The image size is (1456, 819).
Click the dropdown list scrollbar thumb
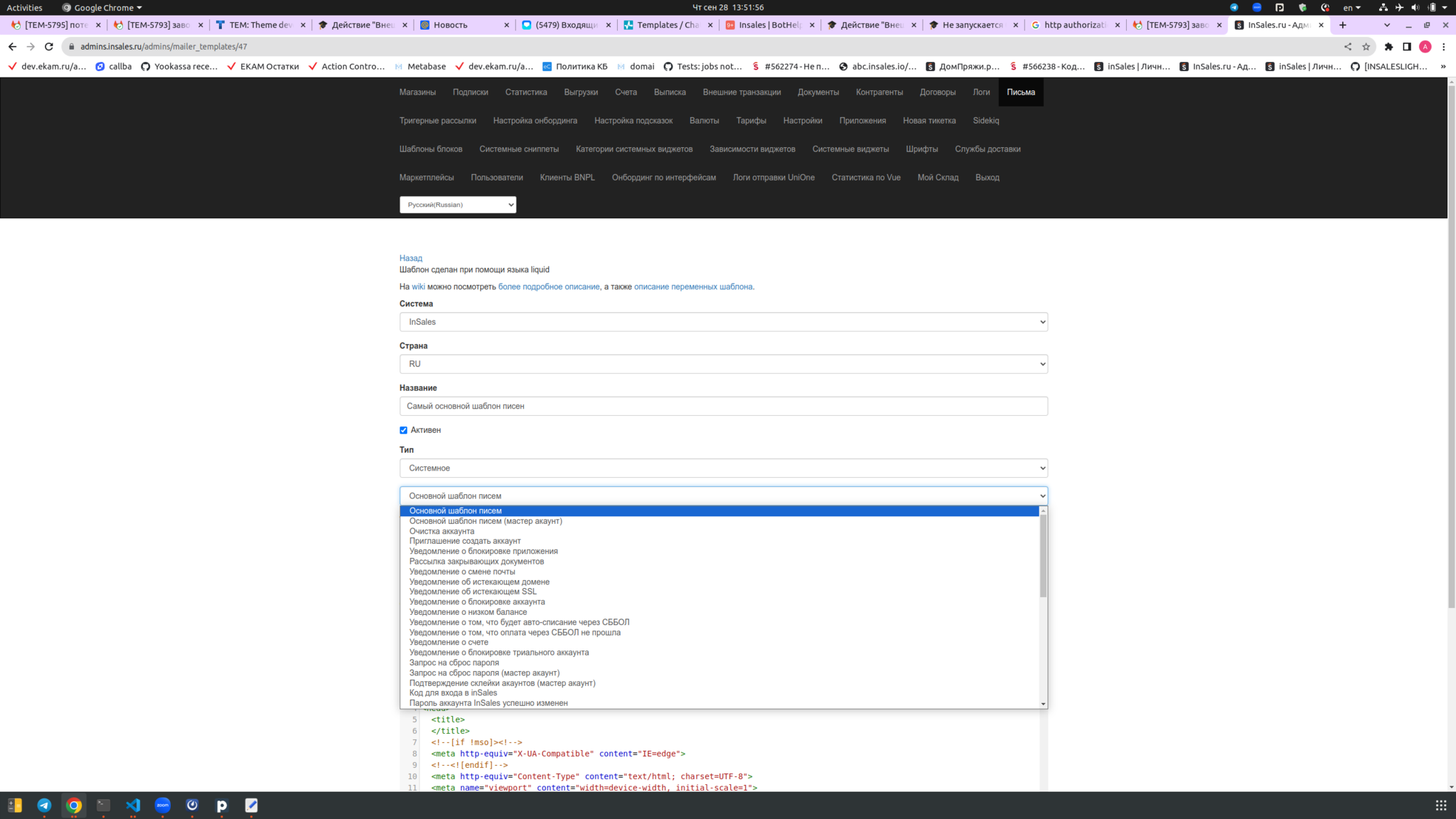click(x=1043, y=556)
